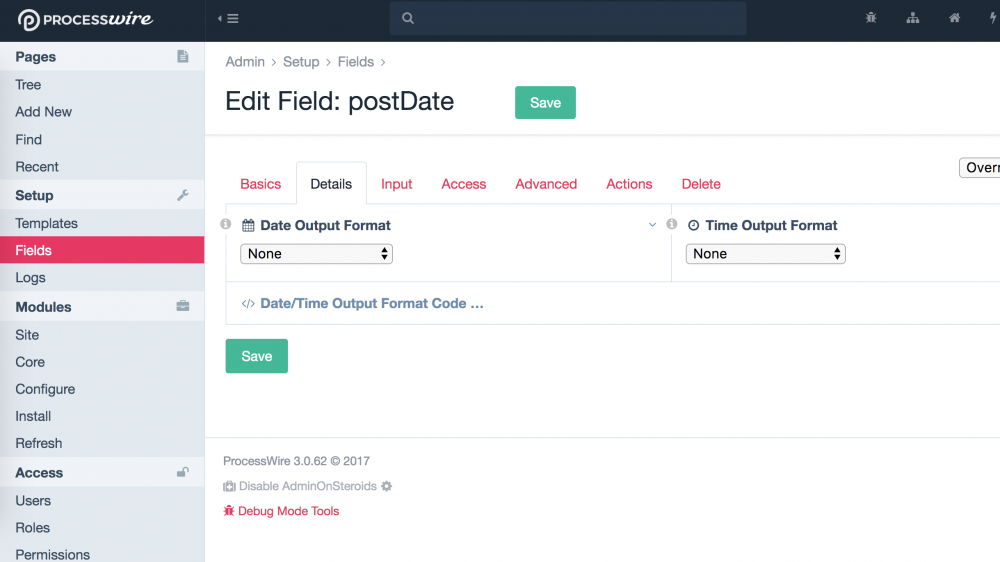Switch to the Advanced tab
Screen dimensions: 1000x562
(x=546, y=184)
